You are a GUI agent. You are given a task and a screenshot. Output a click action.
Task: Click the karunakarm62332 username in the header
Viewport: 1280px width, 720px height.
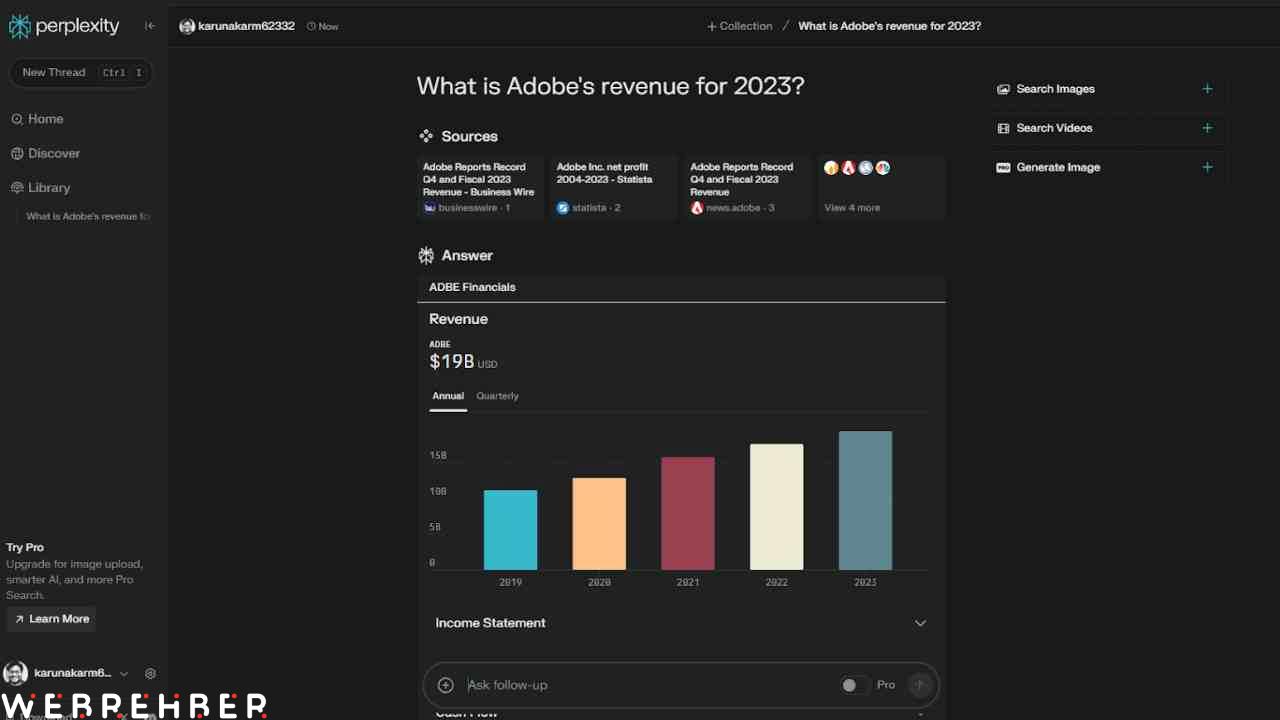[245, 26]
